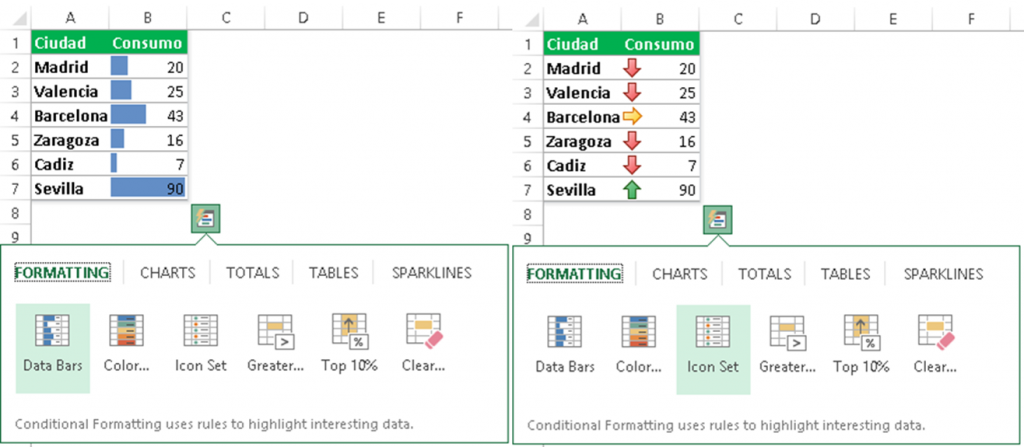This screenshot has width=1024, height=447.
Task: Select Sevilla data bar cell with 90
Action: point(149,189)
